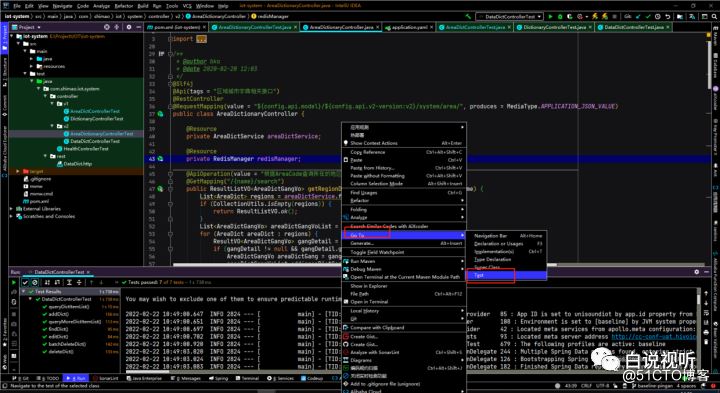Click Git rollback arrow icon

667,17
